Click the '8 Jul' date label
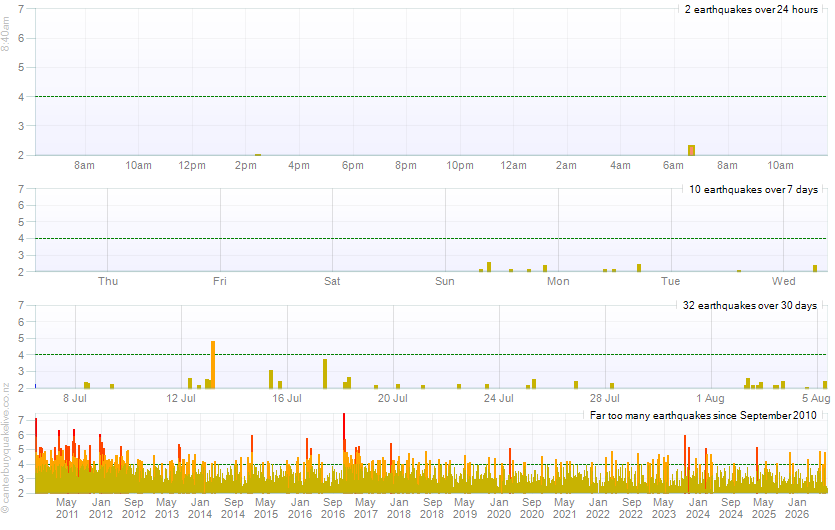The width and height of the screenshot is (835, 530). [x=75, y=398]
